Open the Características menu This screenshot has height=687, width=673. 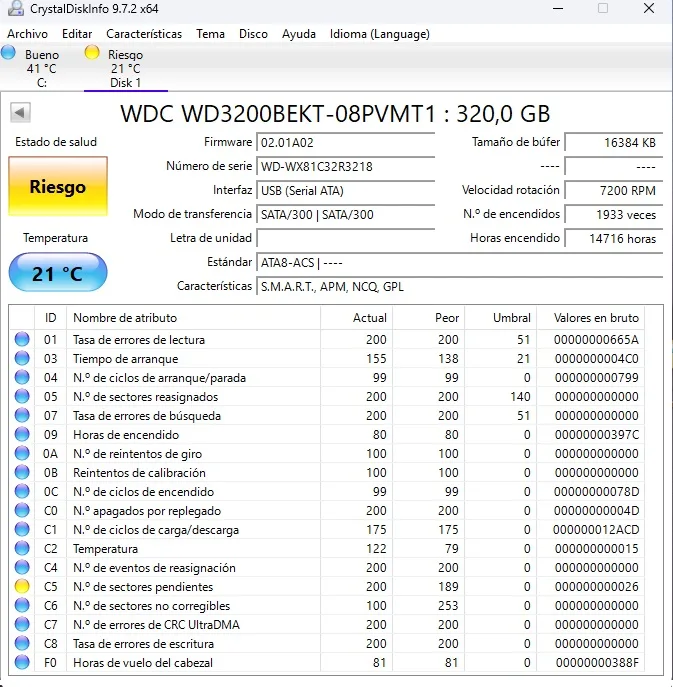(144, 34)
